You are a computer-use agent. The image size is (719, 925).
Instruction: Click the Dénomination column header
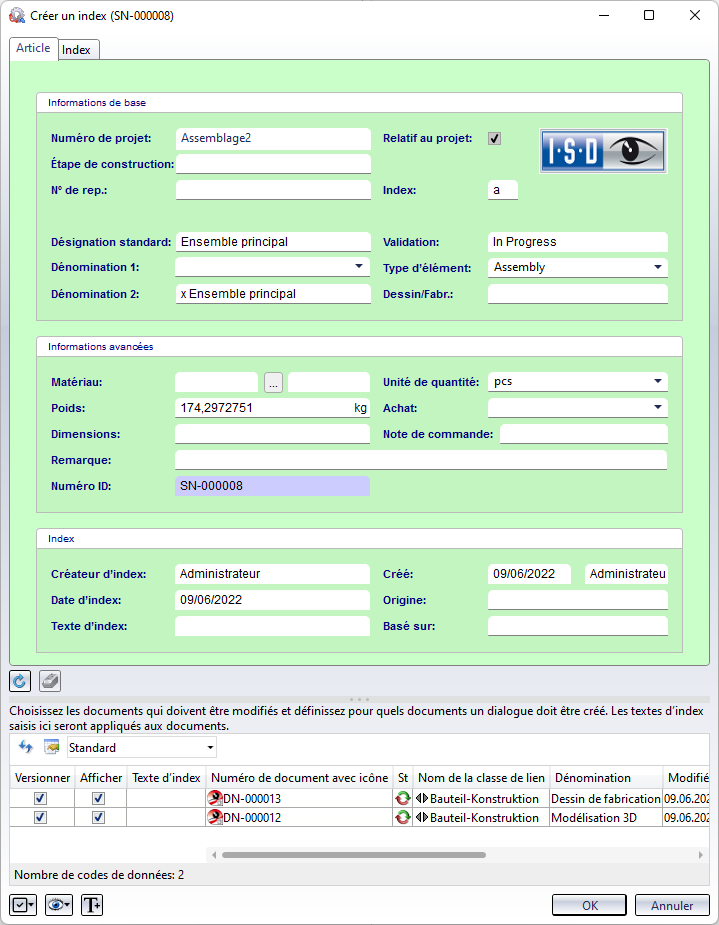606,778
